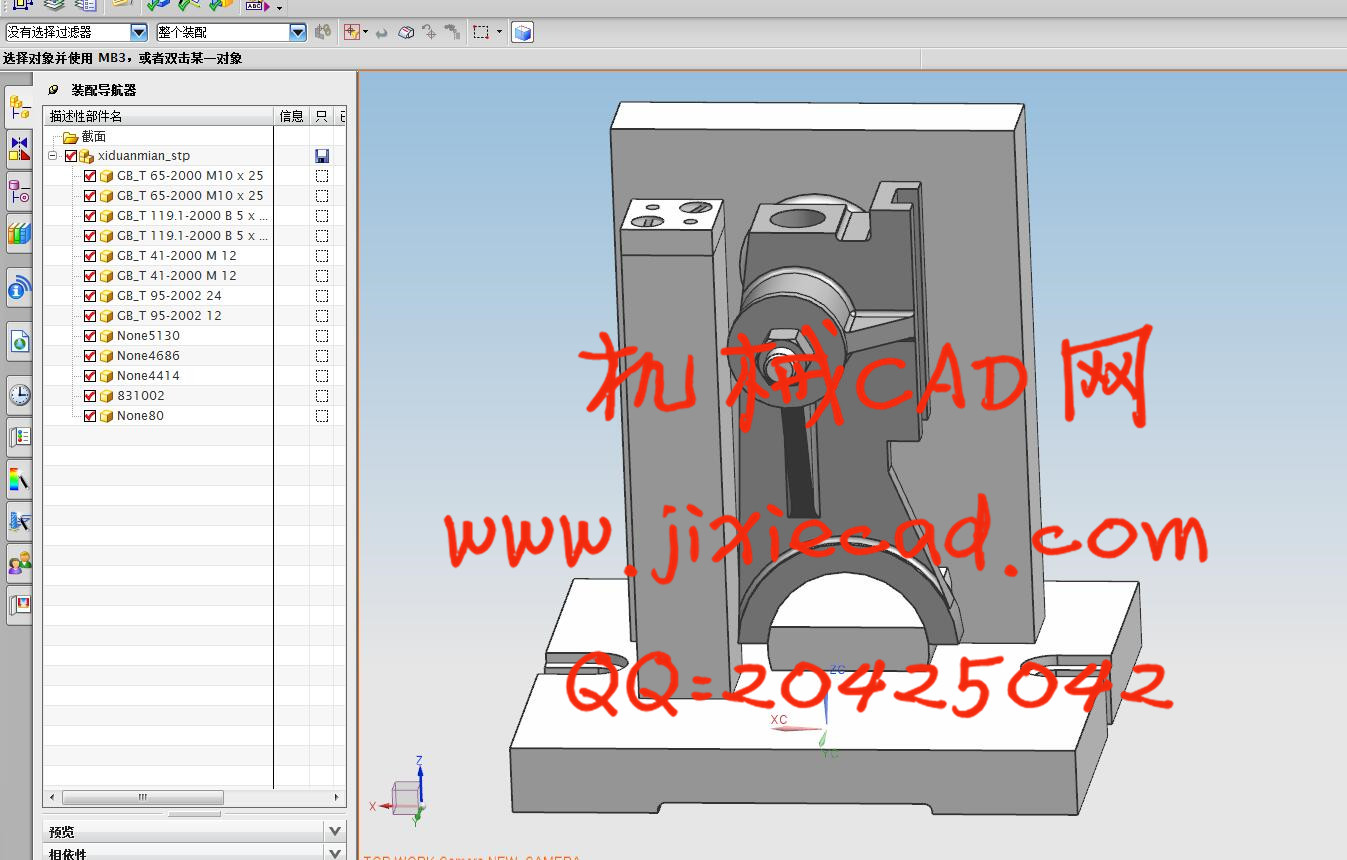Select the xiduanmian_stp root assembly label
This screenshot has height=860, width=1347.
coord(144,156)
